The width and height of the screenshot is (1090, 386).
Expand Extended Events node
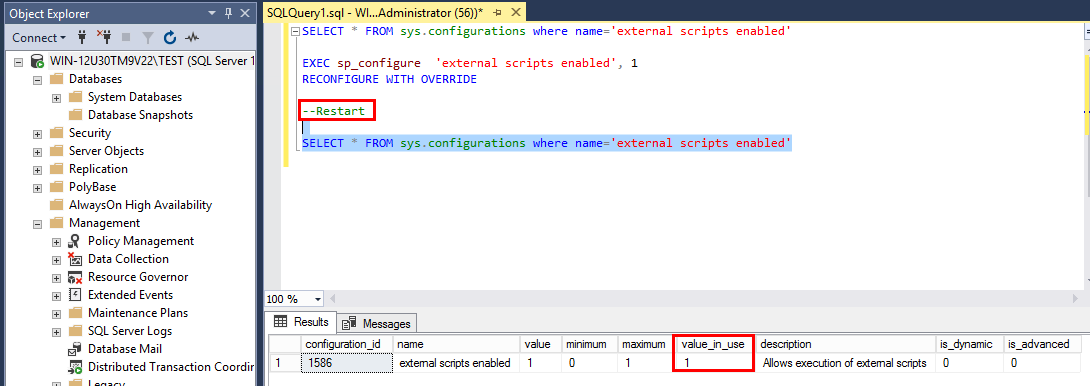pos(57,295)
